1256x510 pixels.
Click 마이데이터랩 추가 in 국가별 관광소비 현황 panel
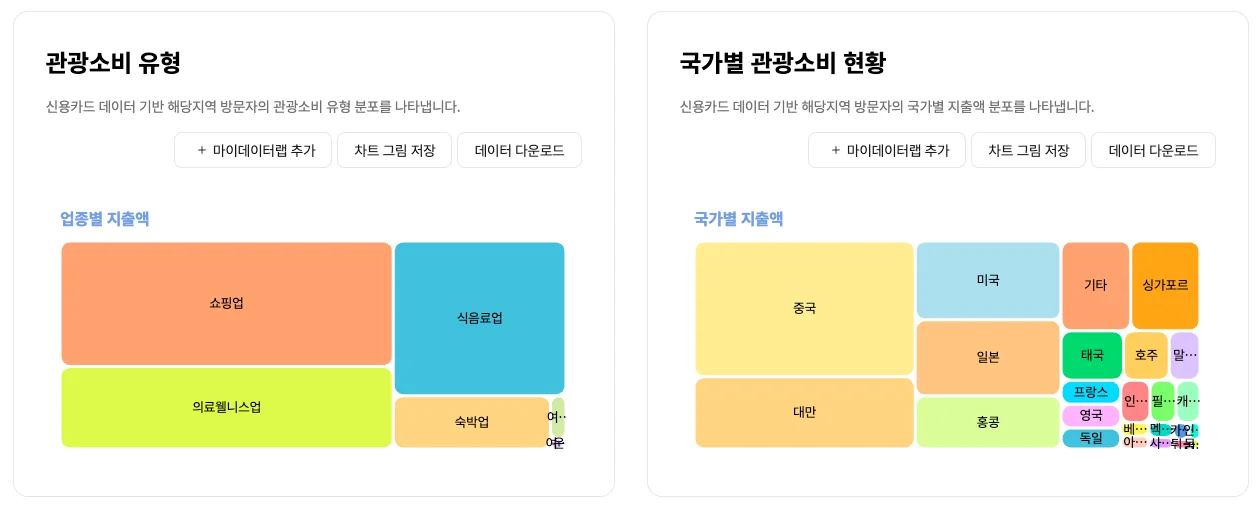(x=887, y=150)
